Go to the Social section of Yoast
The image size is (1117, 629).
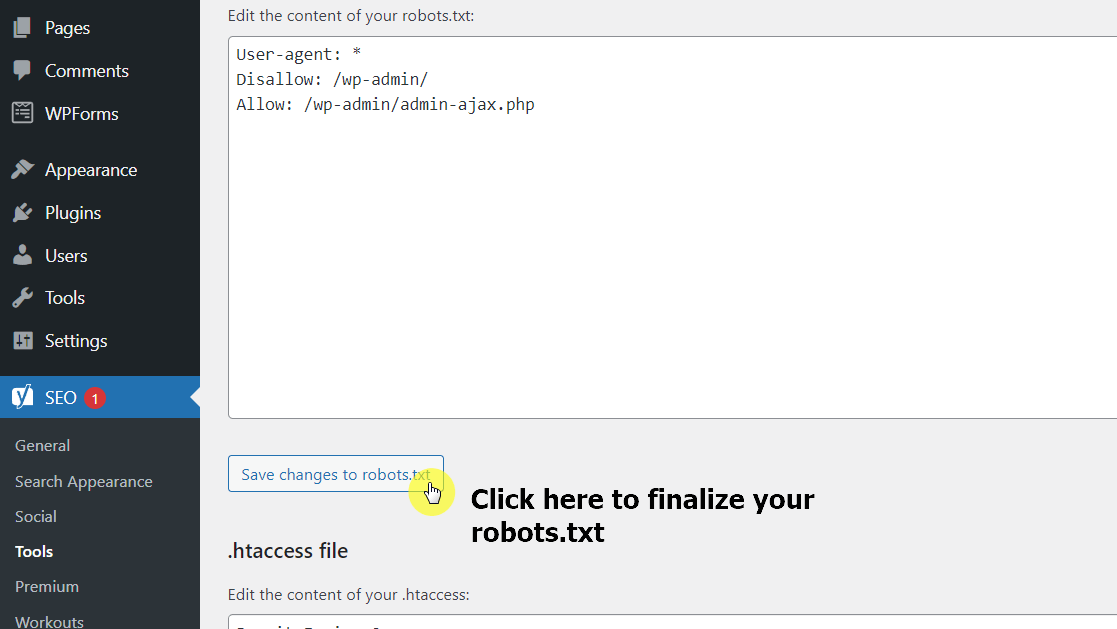pyautogui.click(x=35, y=516)
